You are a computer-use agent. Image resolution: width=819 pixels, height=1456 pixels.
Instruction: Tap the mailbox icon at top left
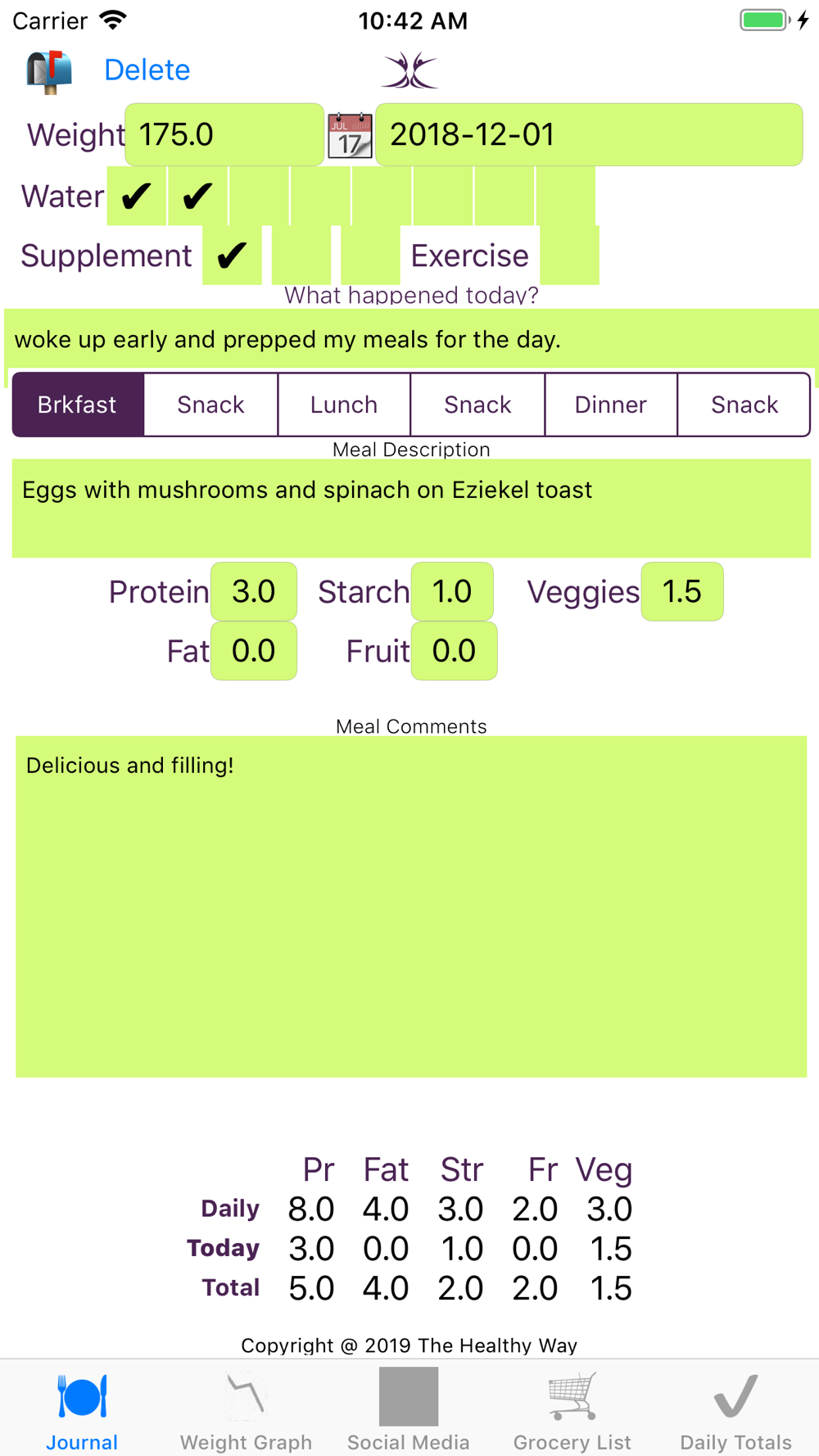(49, 70)
